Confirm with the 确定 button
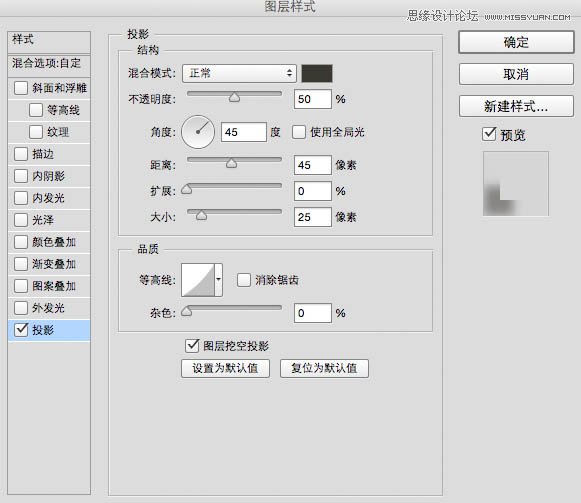581x503 pixels. coord(516,42)
